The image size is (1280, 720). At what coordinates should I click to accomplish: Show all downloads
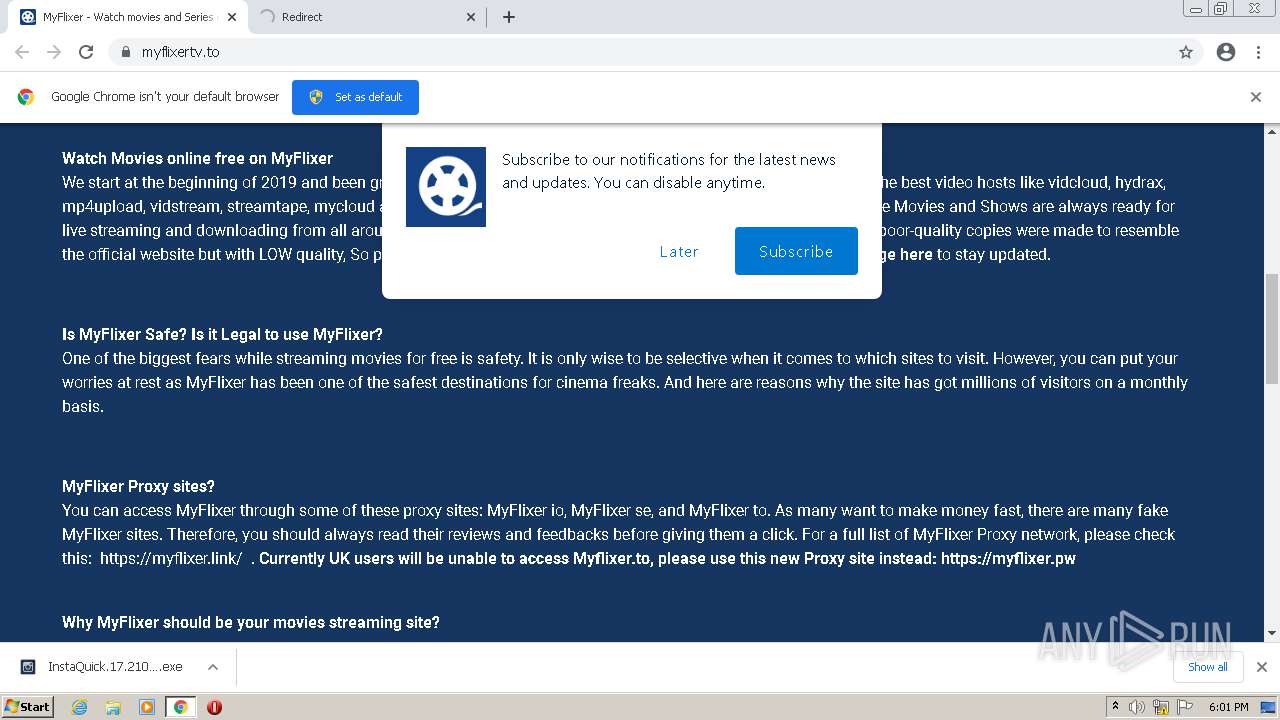(x=1208, y=667)
